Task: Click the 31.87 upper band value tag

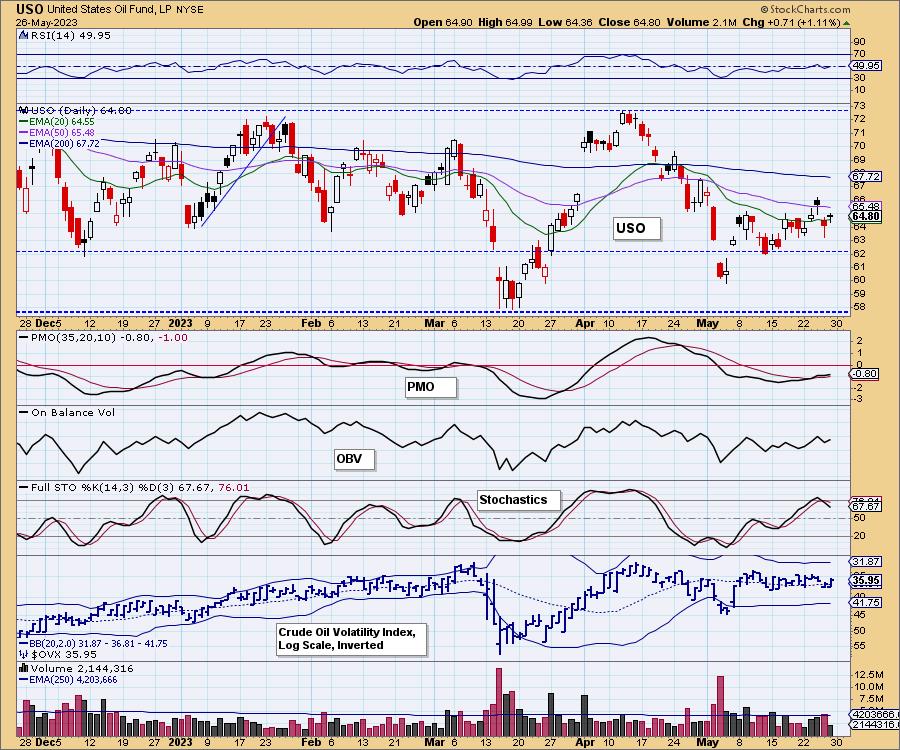Action: pyautogui.click(x=866, y=562)
